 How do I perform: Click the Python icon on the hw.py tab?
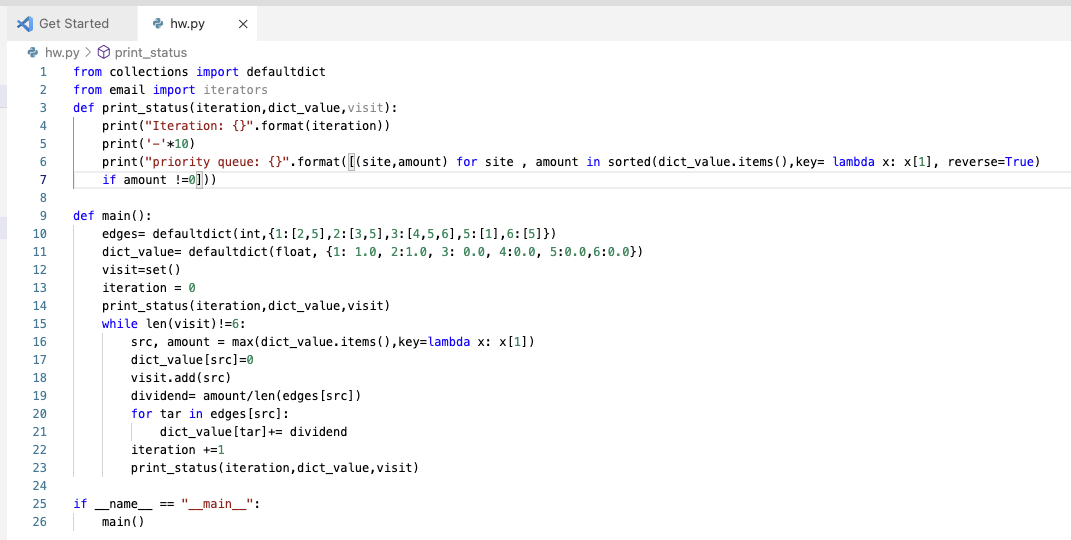[157, 23]
